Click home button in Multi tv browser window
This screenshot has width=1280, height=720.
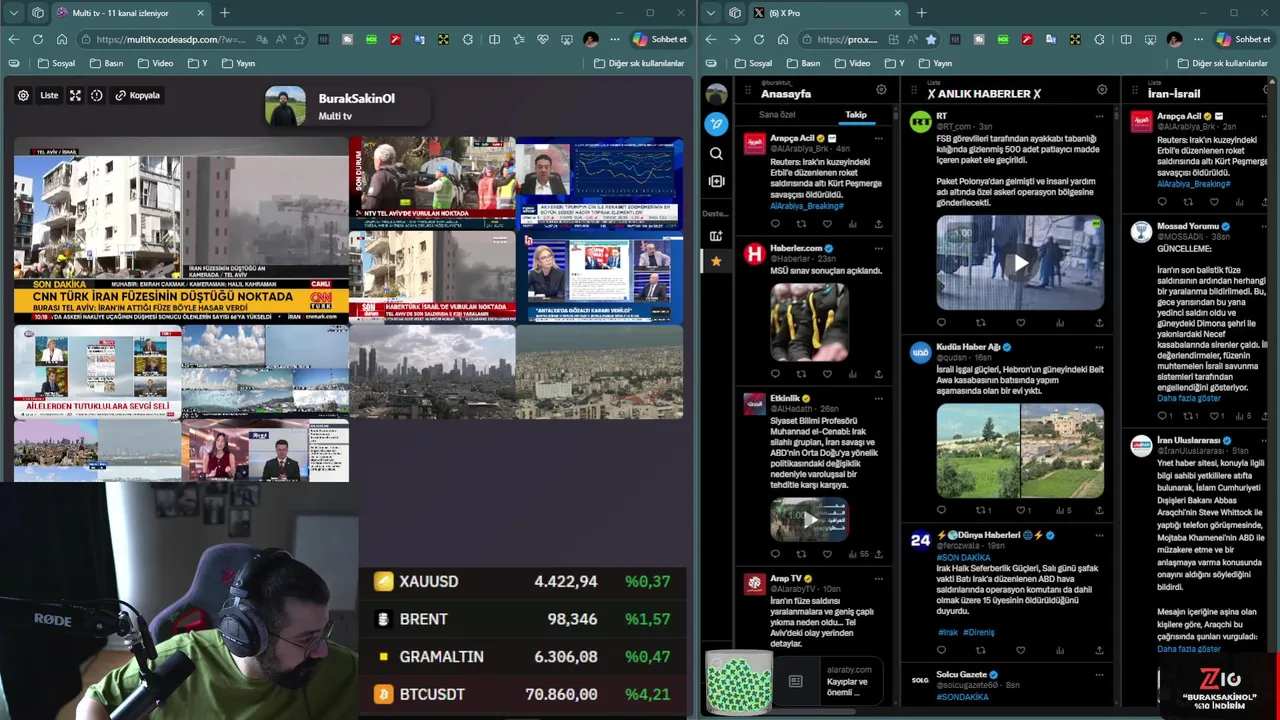[x=62, y=39]
